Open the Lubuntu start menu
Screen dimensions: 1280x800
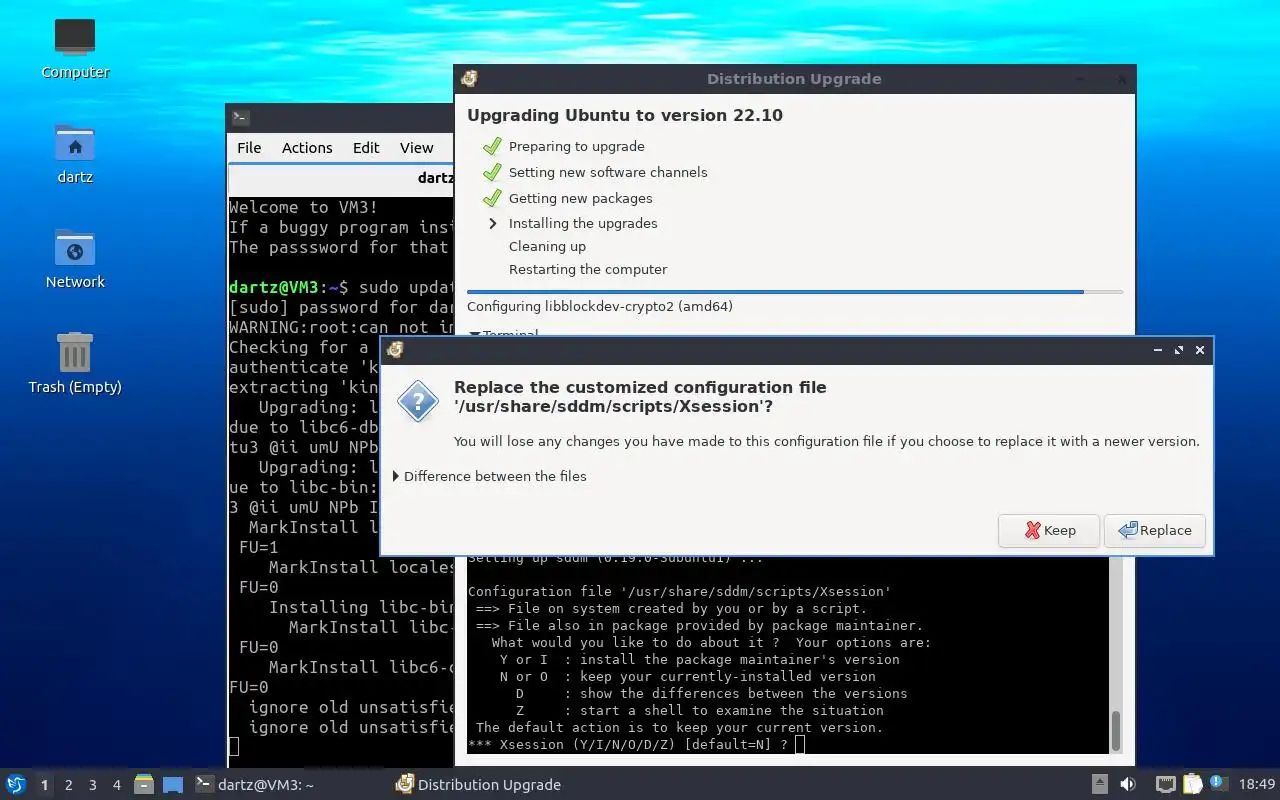15,785
